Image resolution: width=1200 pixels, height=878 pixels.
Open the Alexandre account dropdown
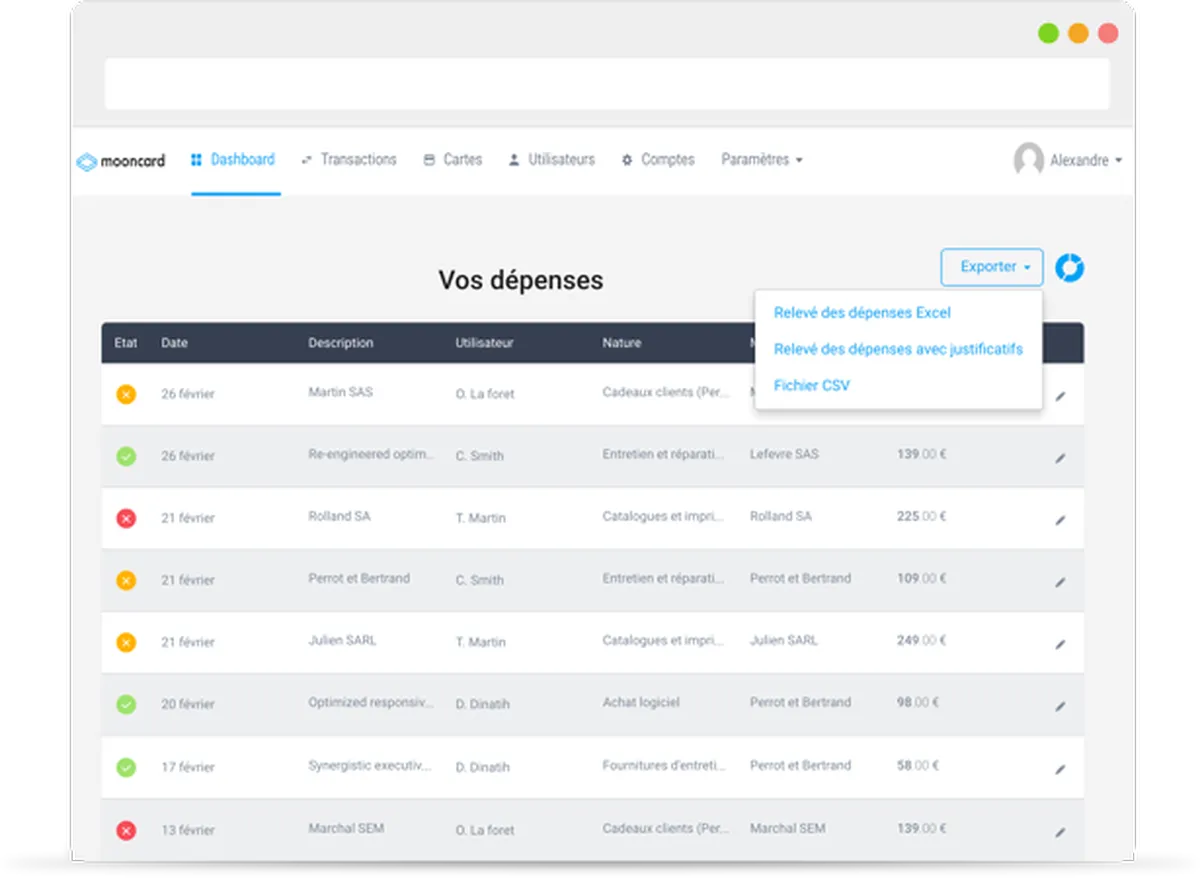[1086, 160]
